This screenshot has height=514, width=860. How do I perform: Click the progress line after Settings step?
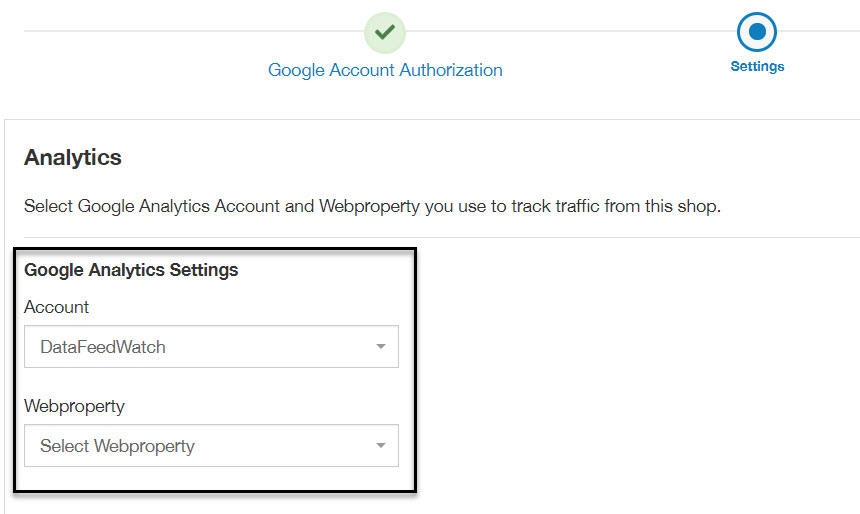(818, 31)
